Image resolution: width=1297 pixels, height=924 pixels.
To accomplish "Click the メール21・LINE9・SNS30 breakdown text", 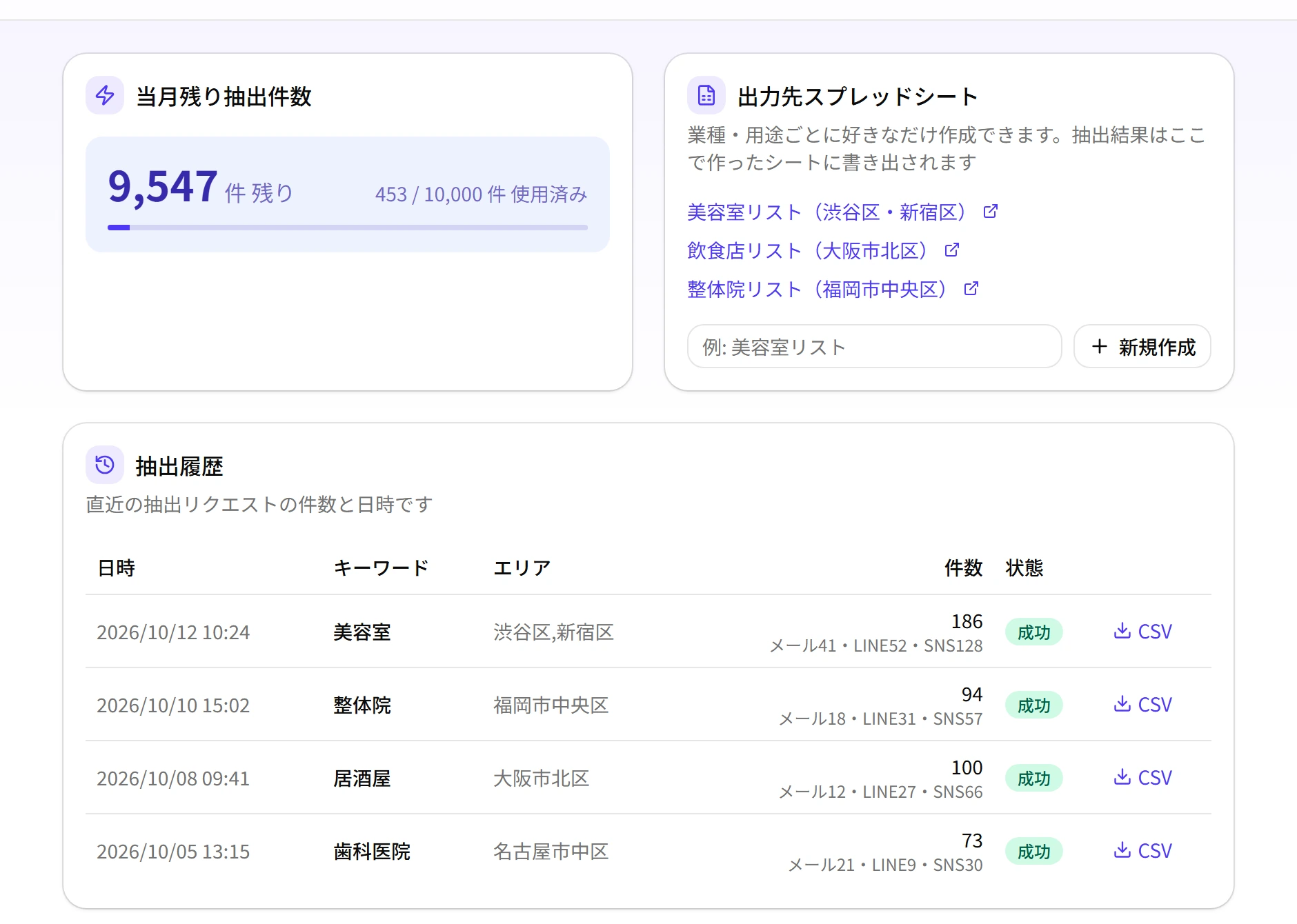I will point(885,865).
